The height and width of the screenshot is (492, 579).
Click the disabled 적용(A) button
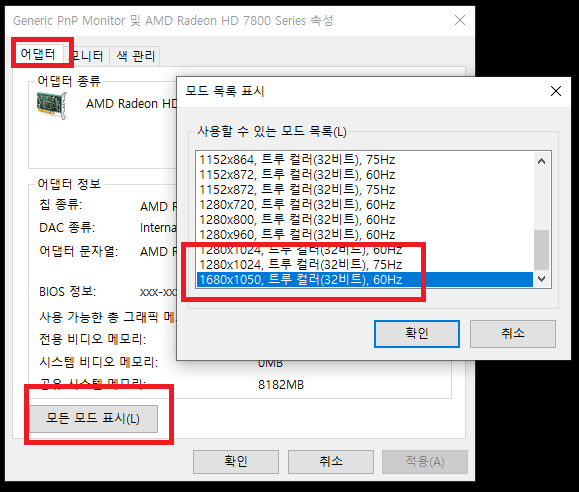(425, 461)
